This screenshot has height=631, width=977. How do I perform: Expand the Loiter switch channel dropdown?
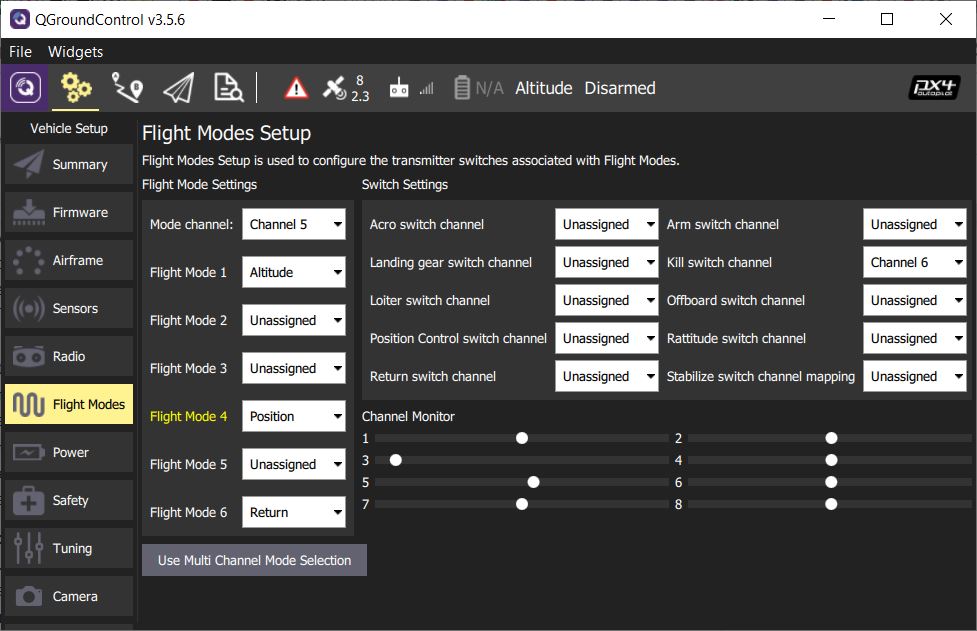pos(606,300)
